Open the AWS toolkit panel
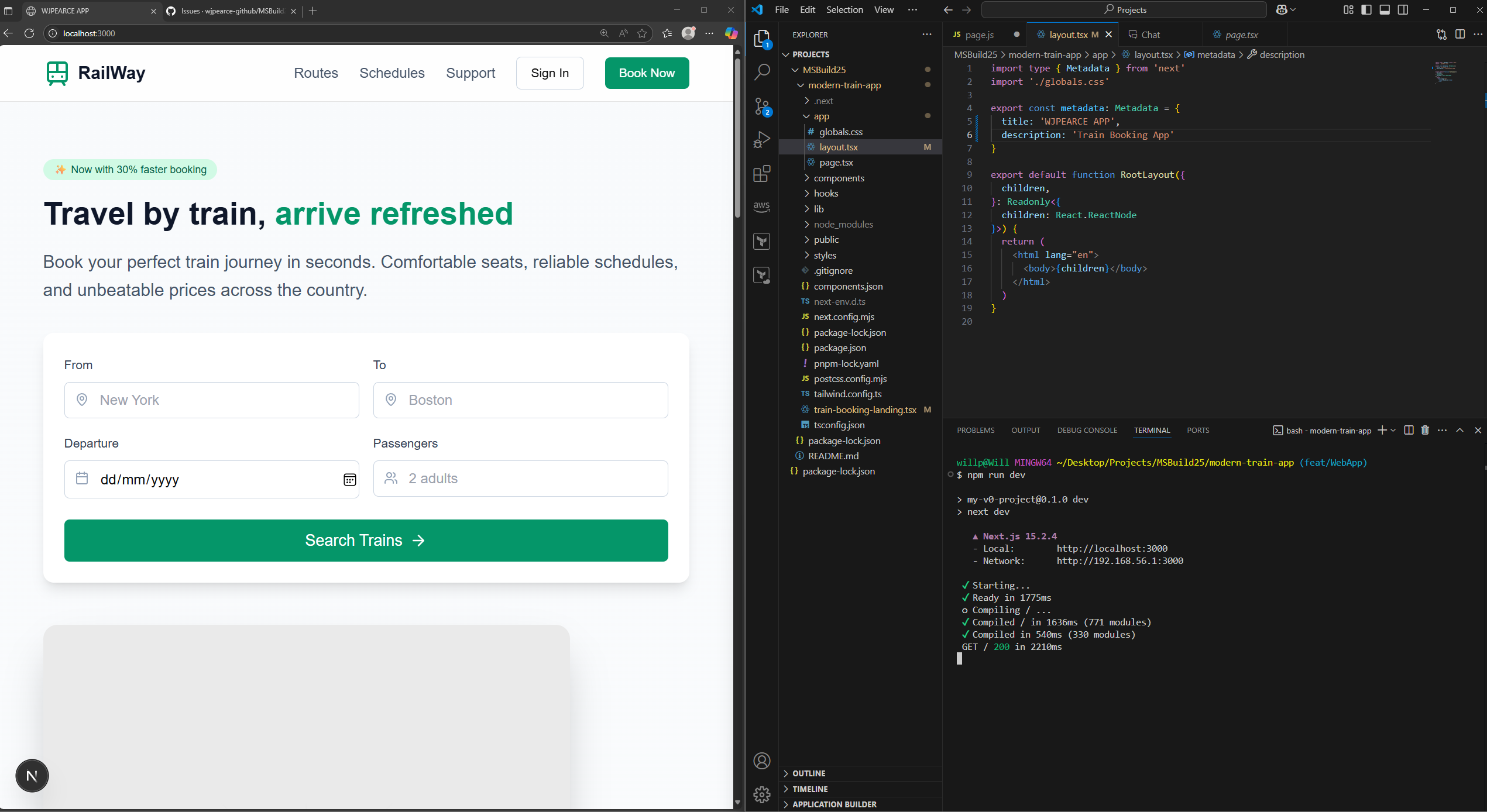The height and width of the screenshot is (812, 1487). point(761,207)
